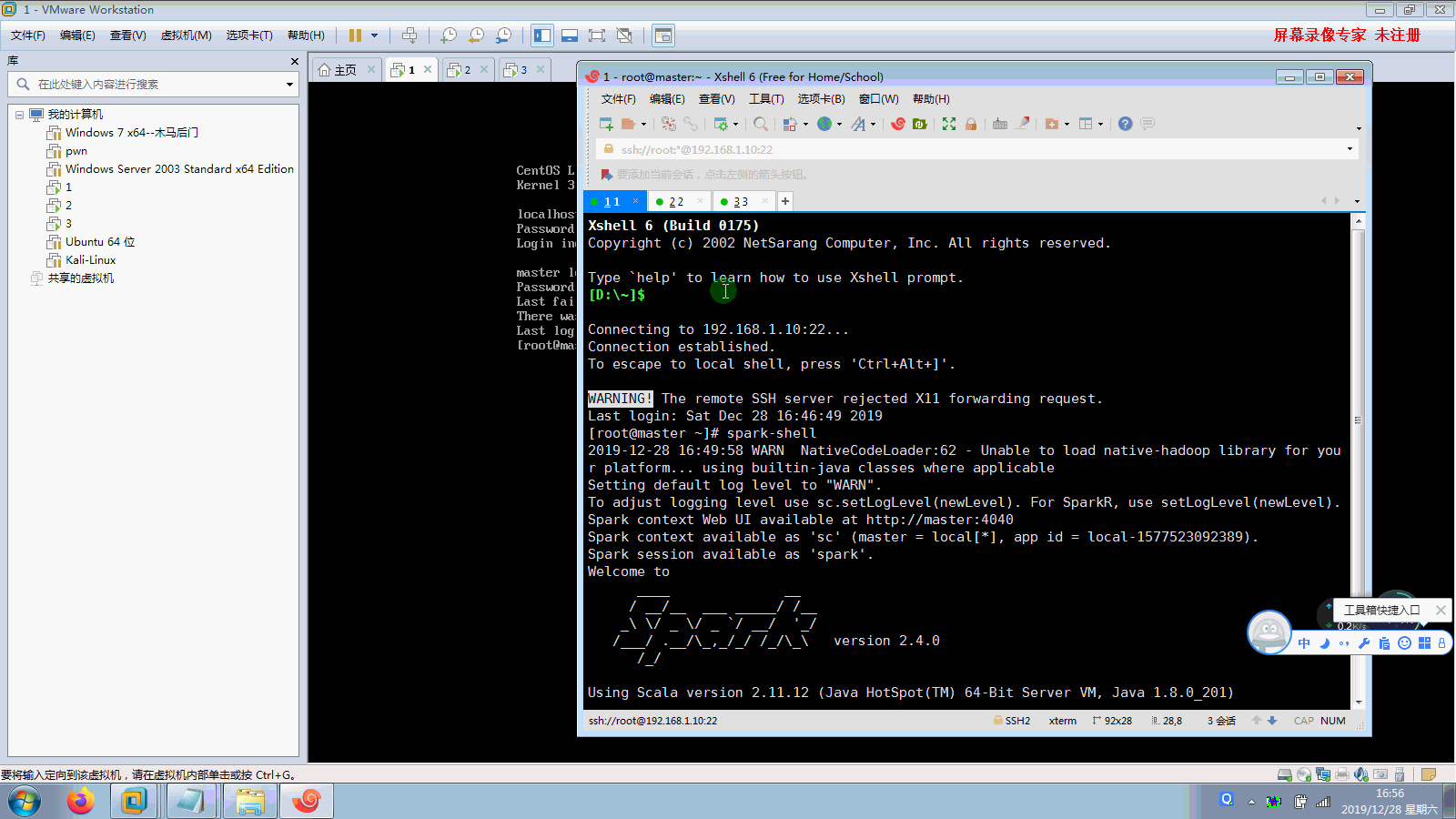Switch to VMware 主页 tab
This screenshot has width=1456, height=819.
click(x=345, y=69)
